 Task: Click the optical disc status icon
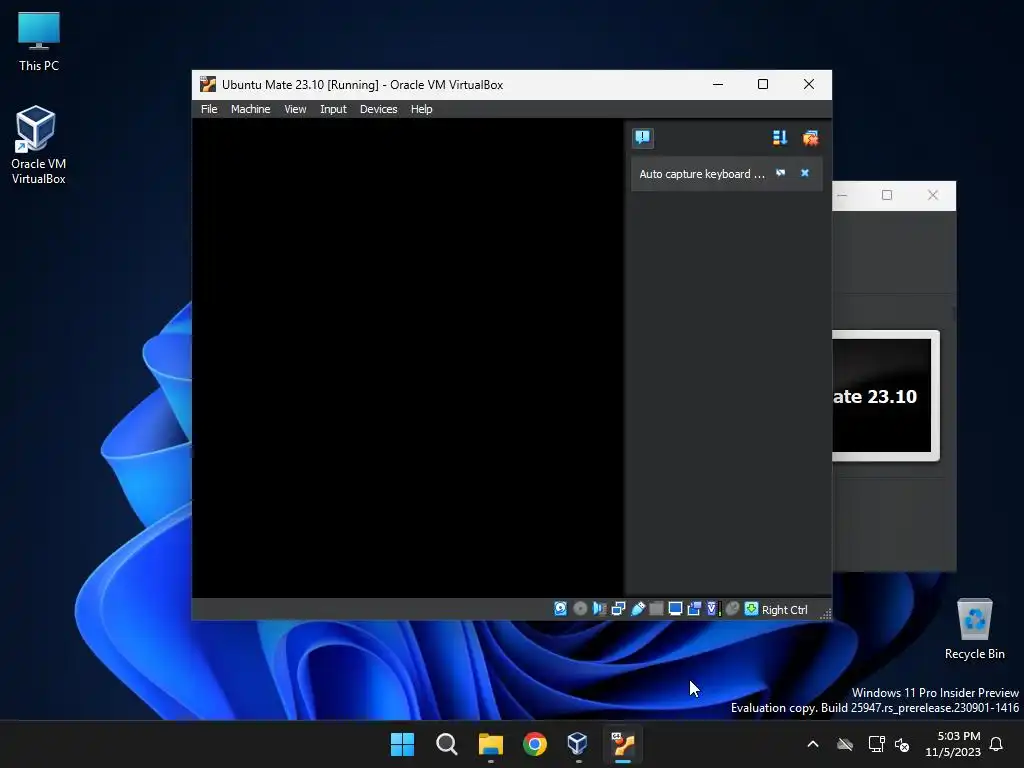coord(580,609)
